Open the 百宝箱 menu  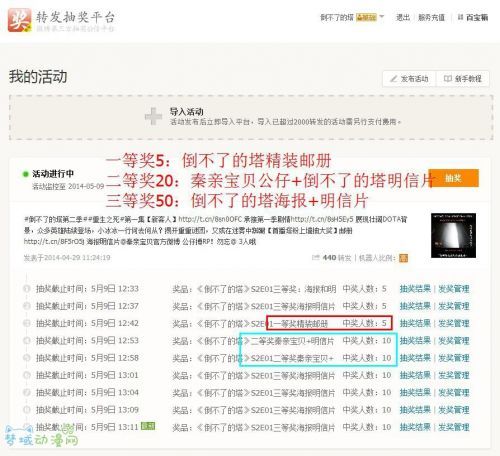tap(473, 17)
